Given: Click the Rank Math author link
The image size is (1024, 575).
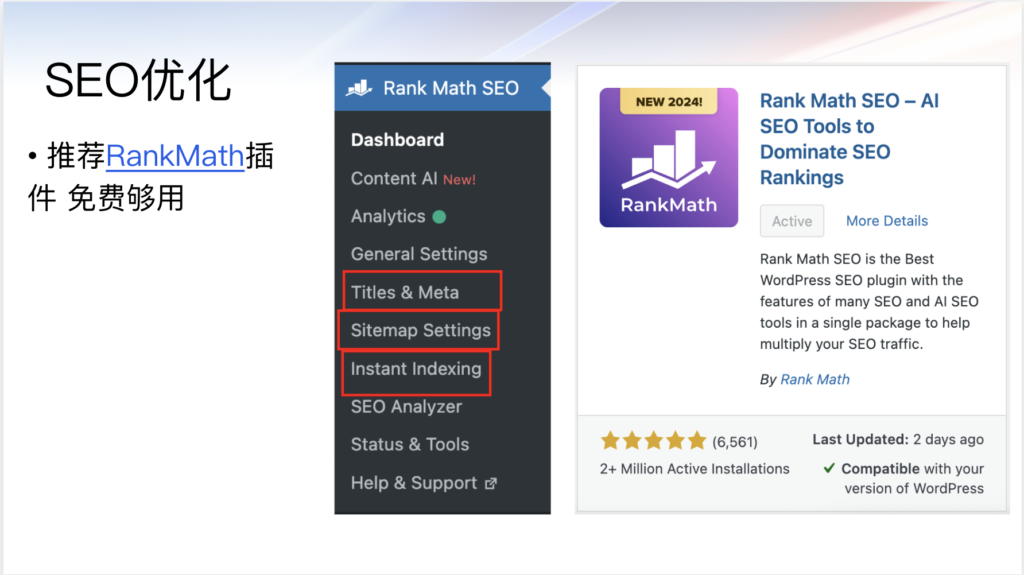Looking at the screenshot, I should coord(815,379).
